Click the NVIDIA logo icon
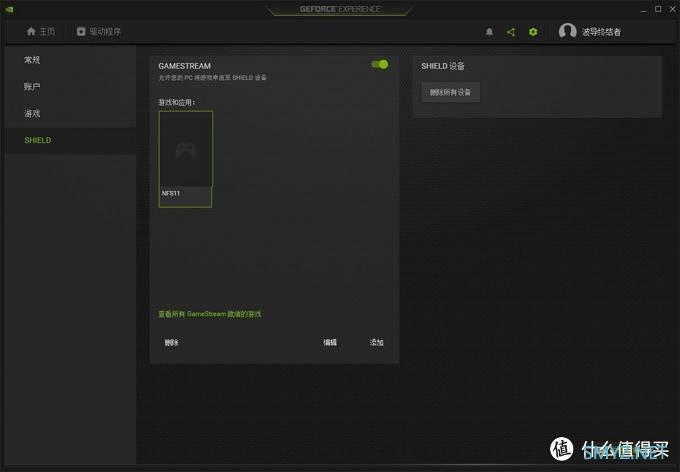This screenshot has width=680, height=472. [9, 9]
